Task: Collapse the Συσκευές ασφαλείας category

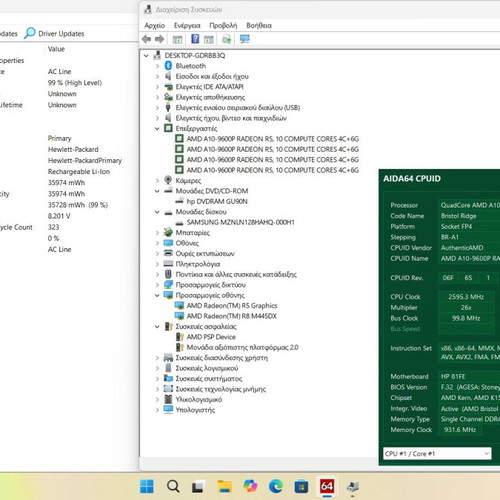Action: [157, 326]
